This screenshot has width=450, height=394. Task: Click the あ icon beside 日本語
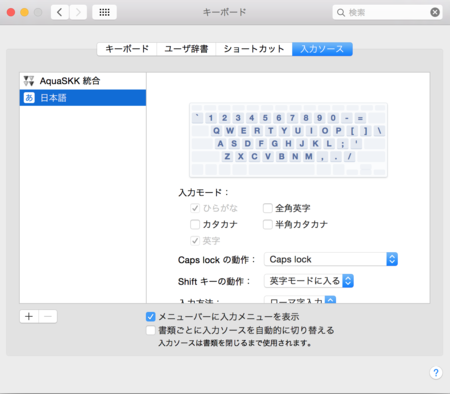point(29,98)
